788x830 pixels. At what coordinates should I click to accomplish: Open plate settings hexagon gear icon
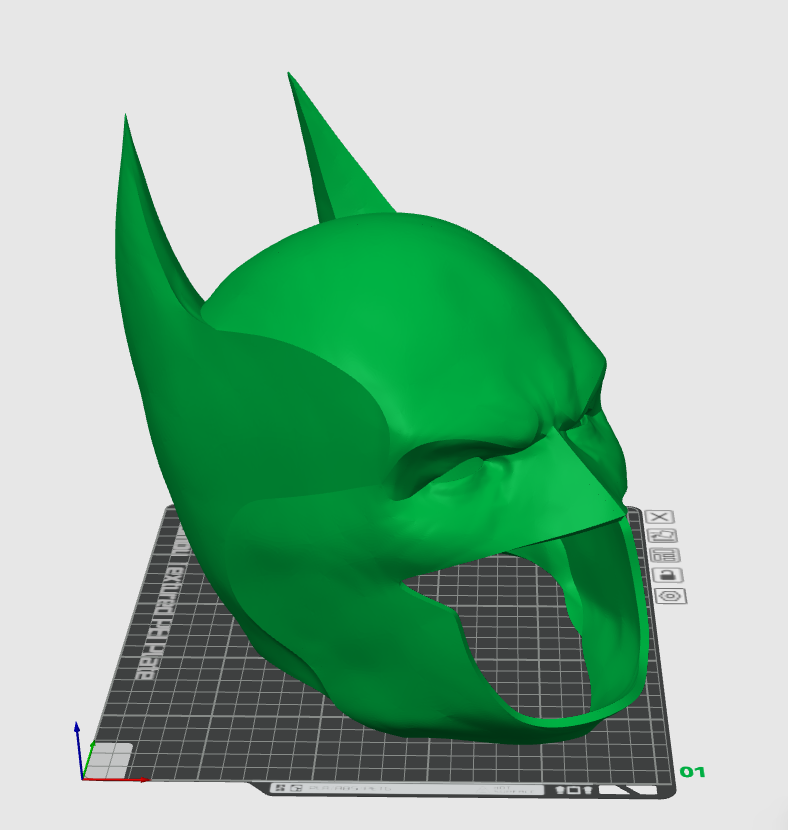(x=671, y=596)
